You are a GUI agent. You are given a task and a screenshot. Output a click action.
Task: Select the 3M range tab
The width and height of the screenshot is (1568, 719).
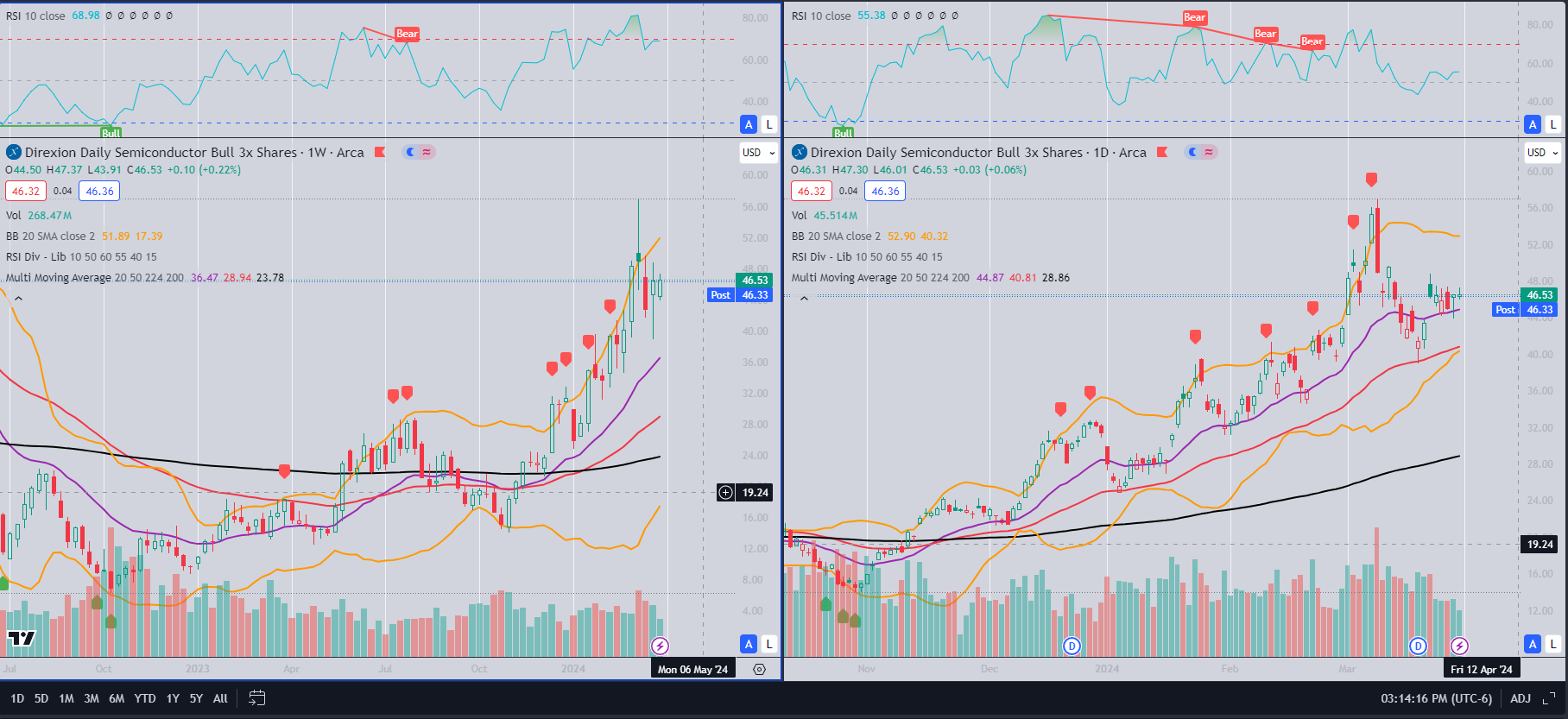coord(92,698)
